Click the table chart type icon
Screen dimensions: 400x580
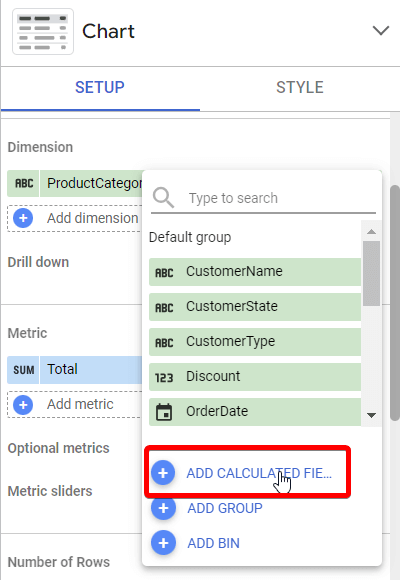[43, 31]
